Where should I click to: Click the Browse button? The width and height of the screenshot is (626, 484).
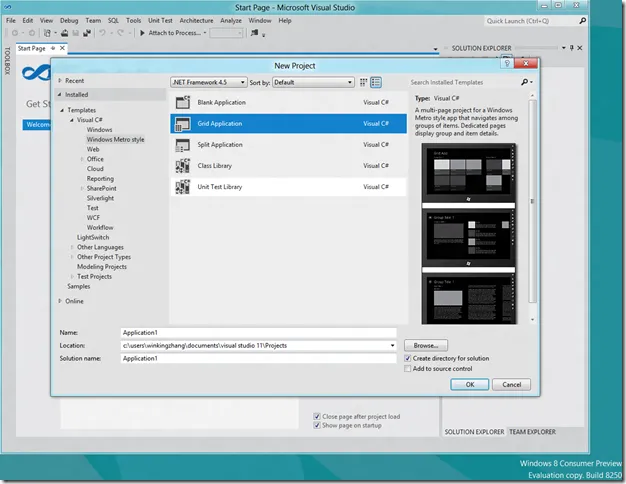coord(425,345)
